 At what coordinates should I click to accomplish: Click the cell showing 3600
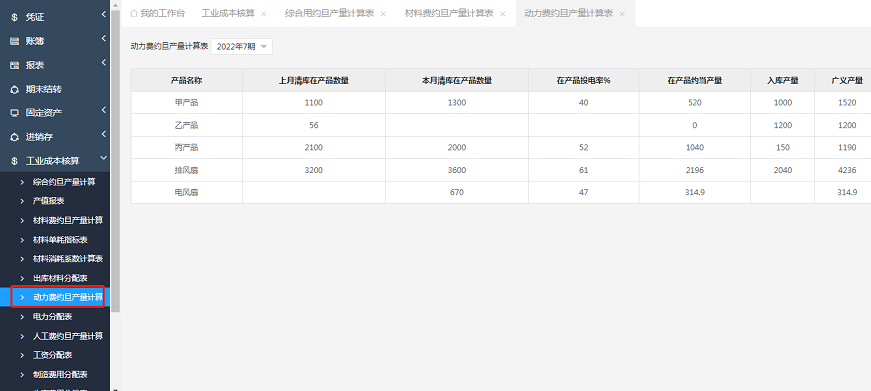point(457,171)
